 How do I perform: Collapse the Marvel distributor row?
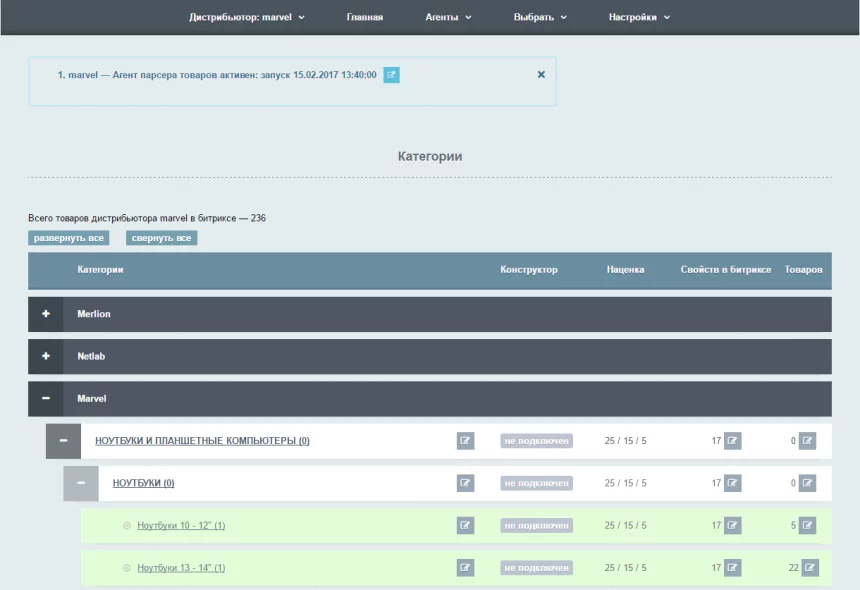pos(46,399)
